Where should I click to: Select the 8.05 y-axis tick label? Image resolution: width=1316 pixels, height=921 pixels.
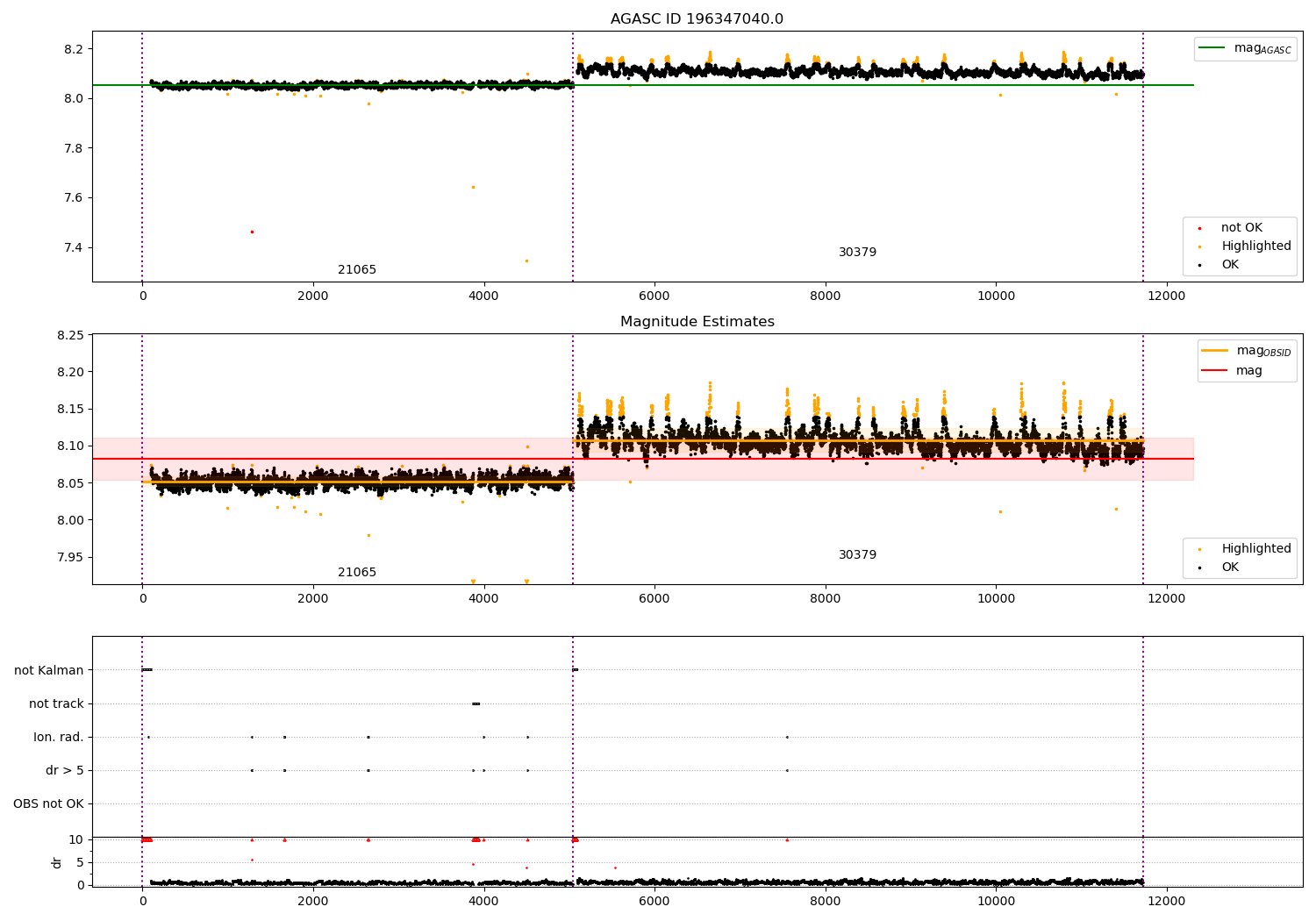click(69, 483)
